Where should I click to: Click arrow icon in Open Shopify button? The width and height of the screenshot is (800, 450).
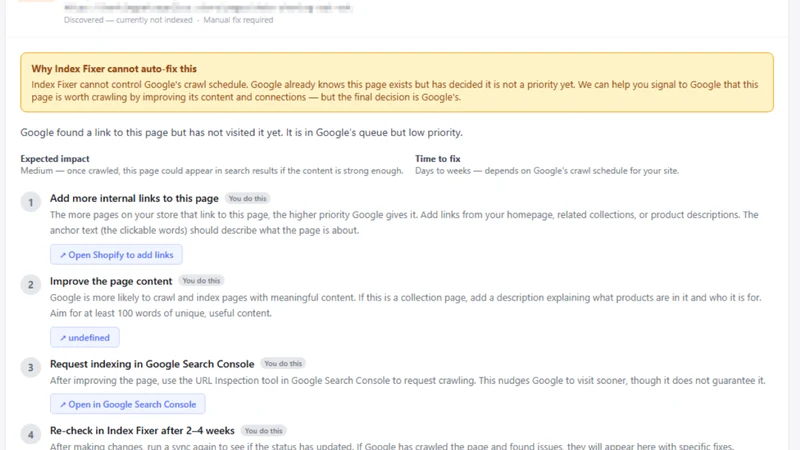coord(63,255)
